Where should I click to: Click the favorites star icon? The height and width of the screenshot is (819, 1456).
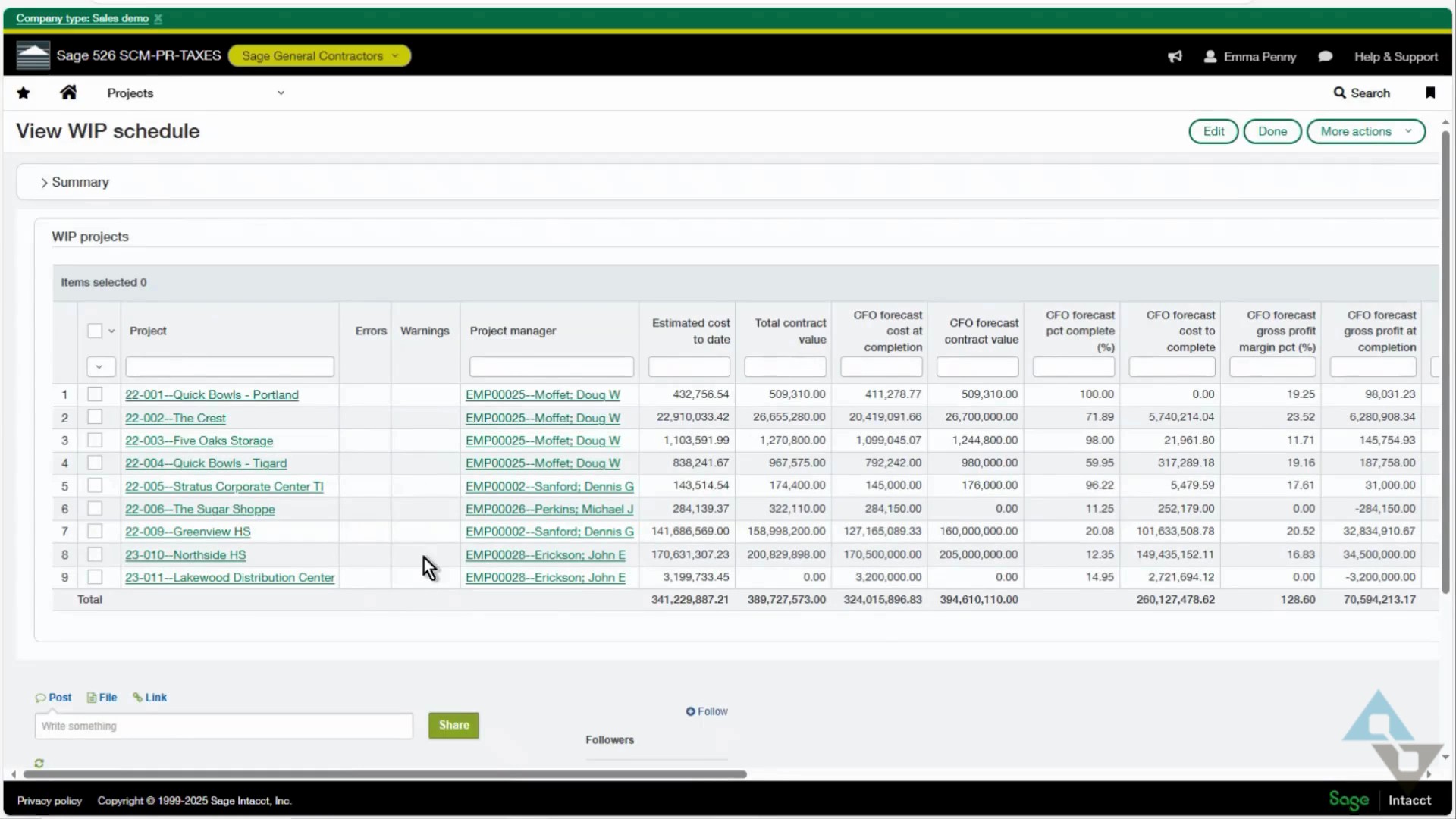(x=24, y=93)
